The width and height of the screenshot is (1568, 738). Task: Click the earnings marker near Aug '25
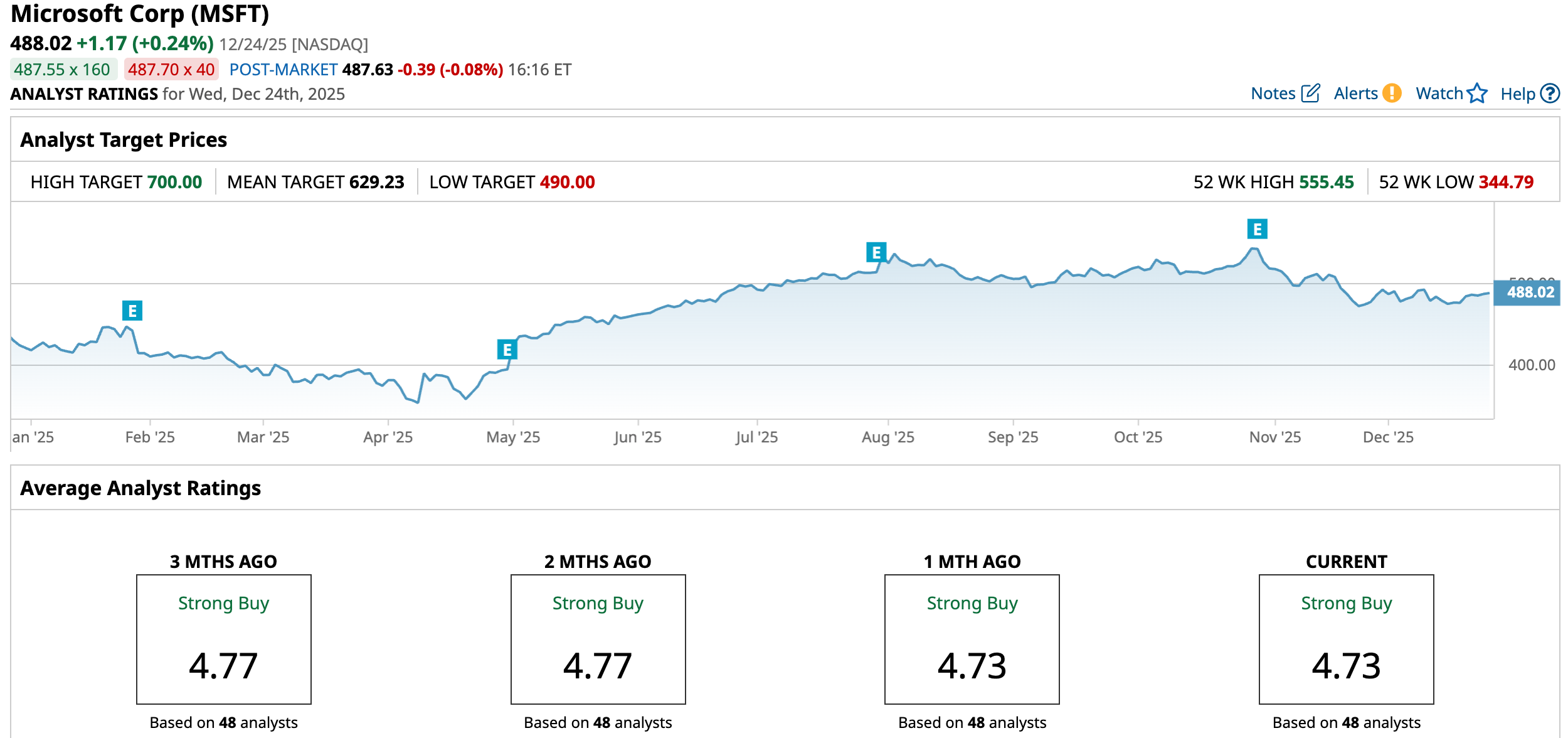coord(876,252)
